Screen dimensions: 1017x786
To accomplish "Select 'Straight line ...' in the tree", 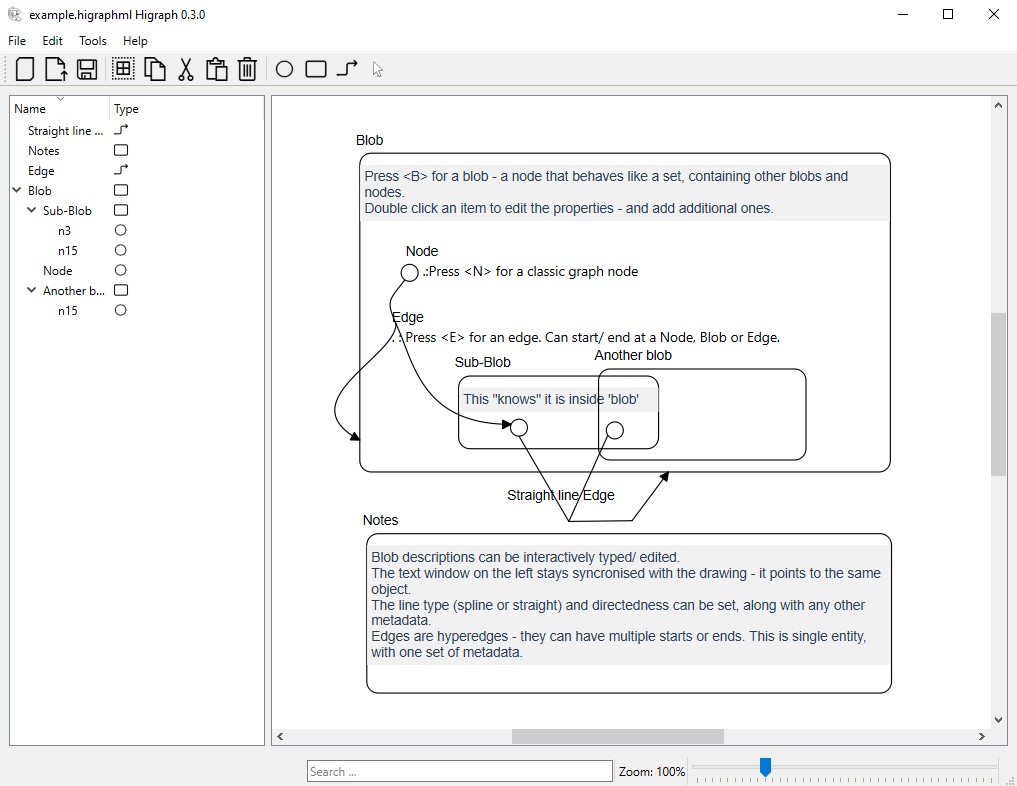I will click(66, 130).
